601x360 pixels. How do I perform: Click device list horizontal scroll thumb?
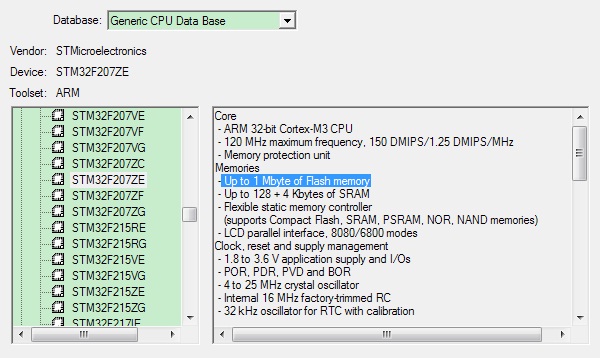point(84,334)
